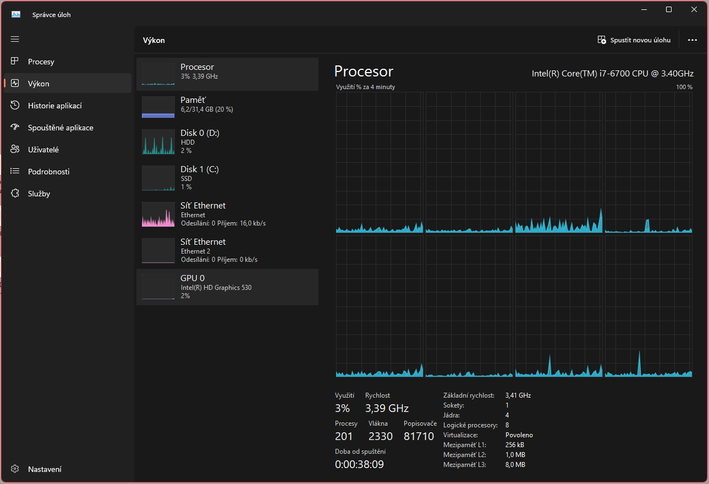Click the Uživatelé people icon
This screenshot has height=484, width=709.
[15, 150]
